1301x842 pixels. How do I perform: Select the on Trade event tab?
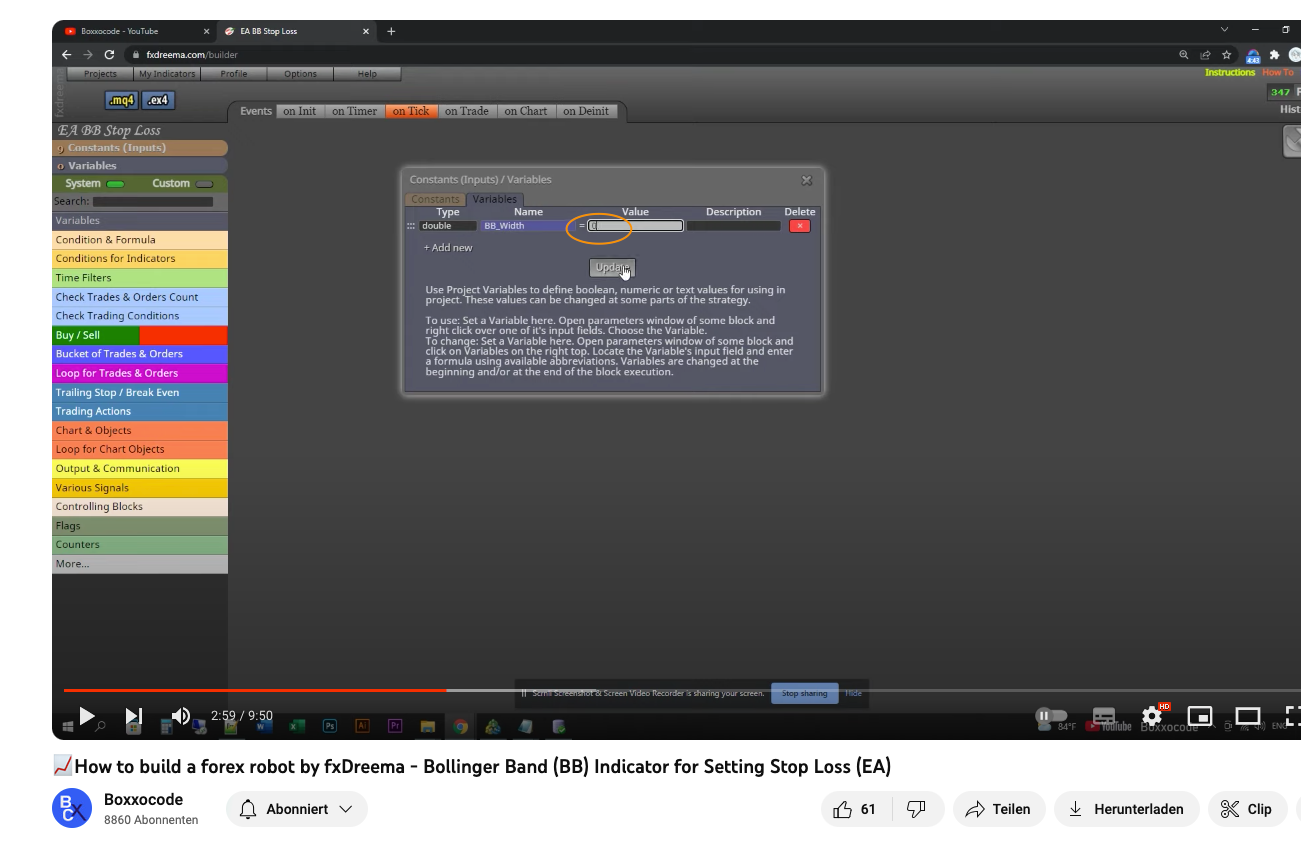point(467,111)
